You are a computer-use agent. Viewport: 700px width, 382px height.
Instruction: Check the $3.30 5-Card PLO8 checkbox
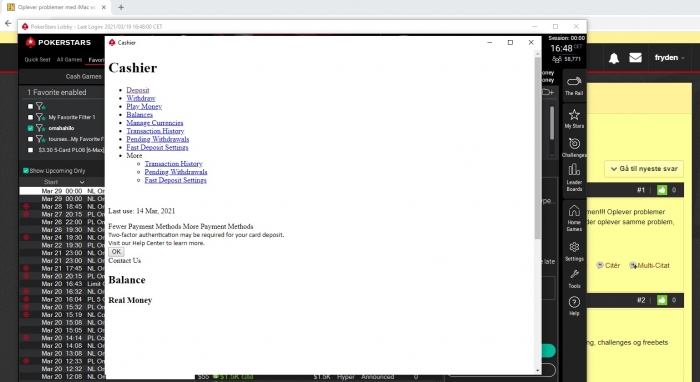pos(30,150)
